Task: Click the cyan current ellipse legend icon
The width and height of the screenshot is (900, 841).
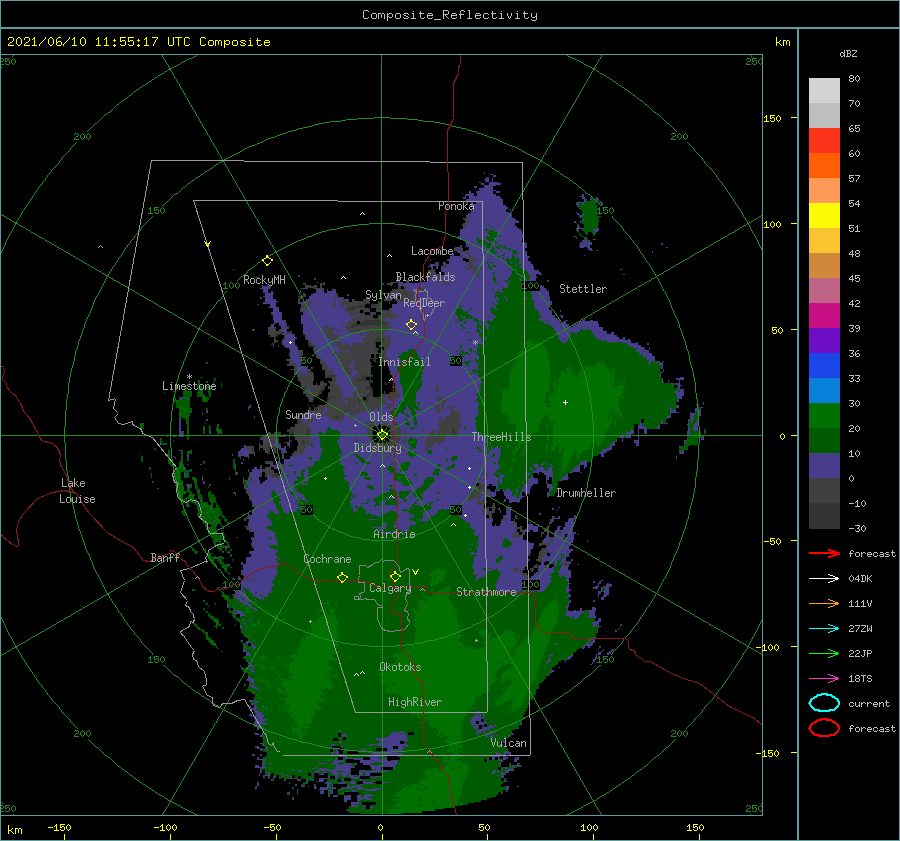Action: pos(824,703)
